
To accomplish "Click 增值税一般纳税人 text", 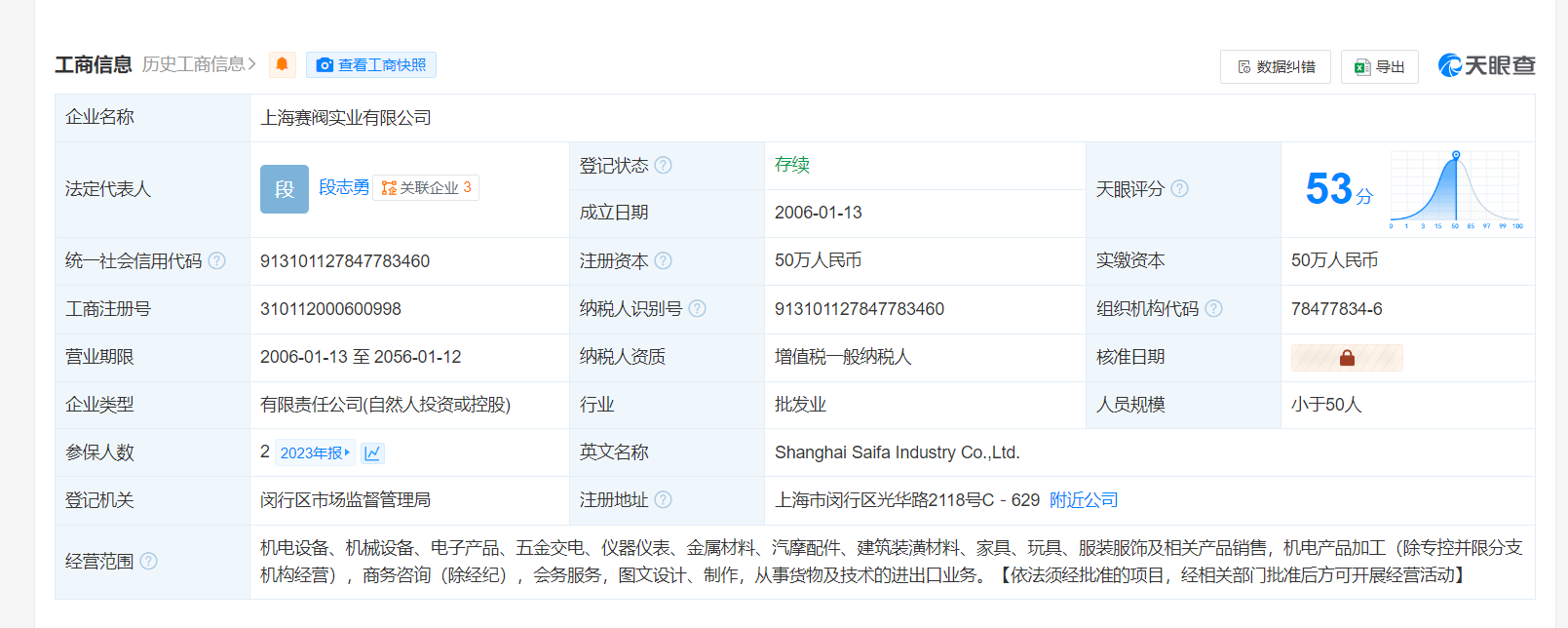I will 843,357.
